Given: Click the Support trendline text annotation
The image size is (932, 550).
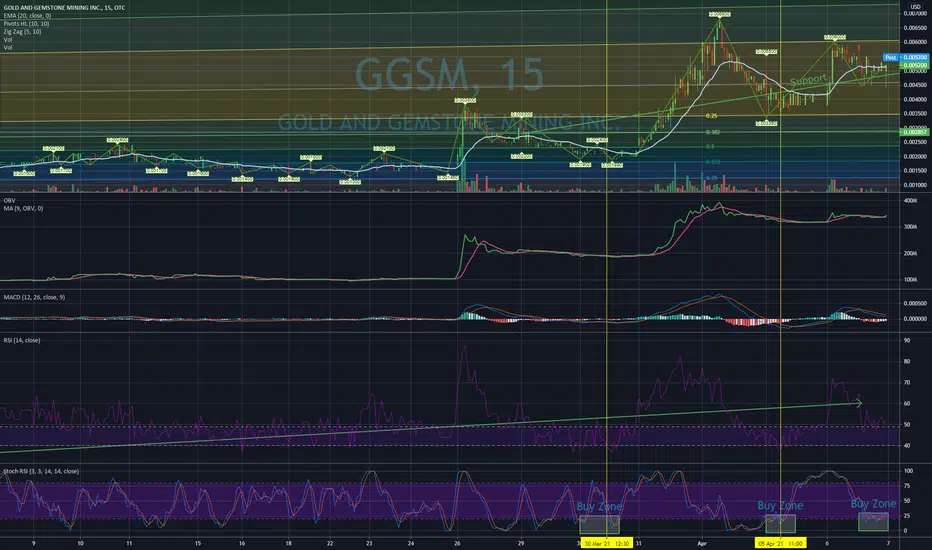Looking at the screenshot, I should (x=808, y=80).
